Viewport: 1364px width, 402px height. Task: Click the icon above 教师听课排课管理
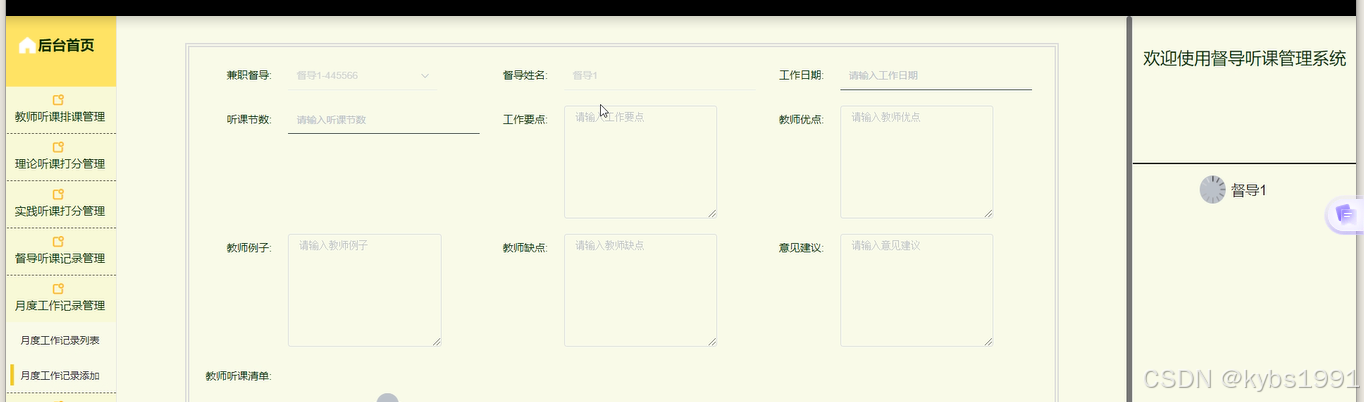click(x=58, y=100)
